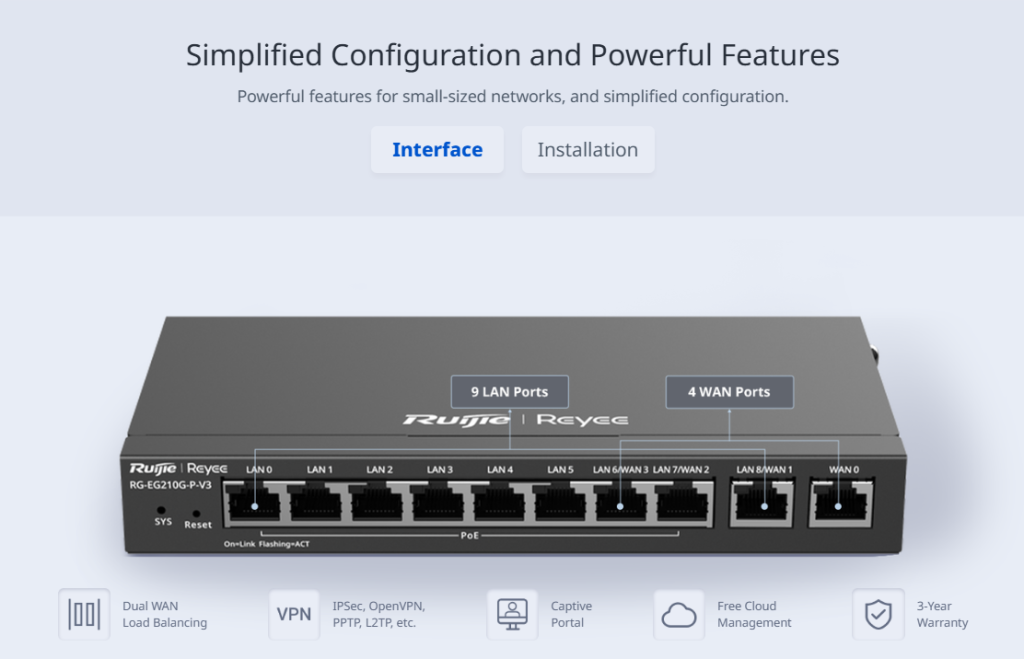Click the LAN 8/WAN 1 port dot
This screenshot has width=1024, height=659.
(764, 506)
